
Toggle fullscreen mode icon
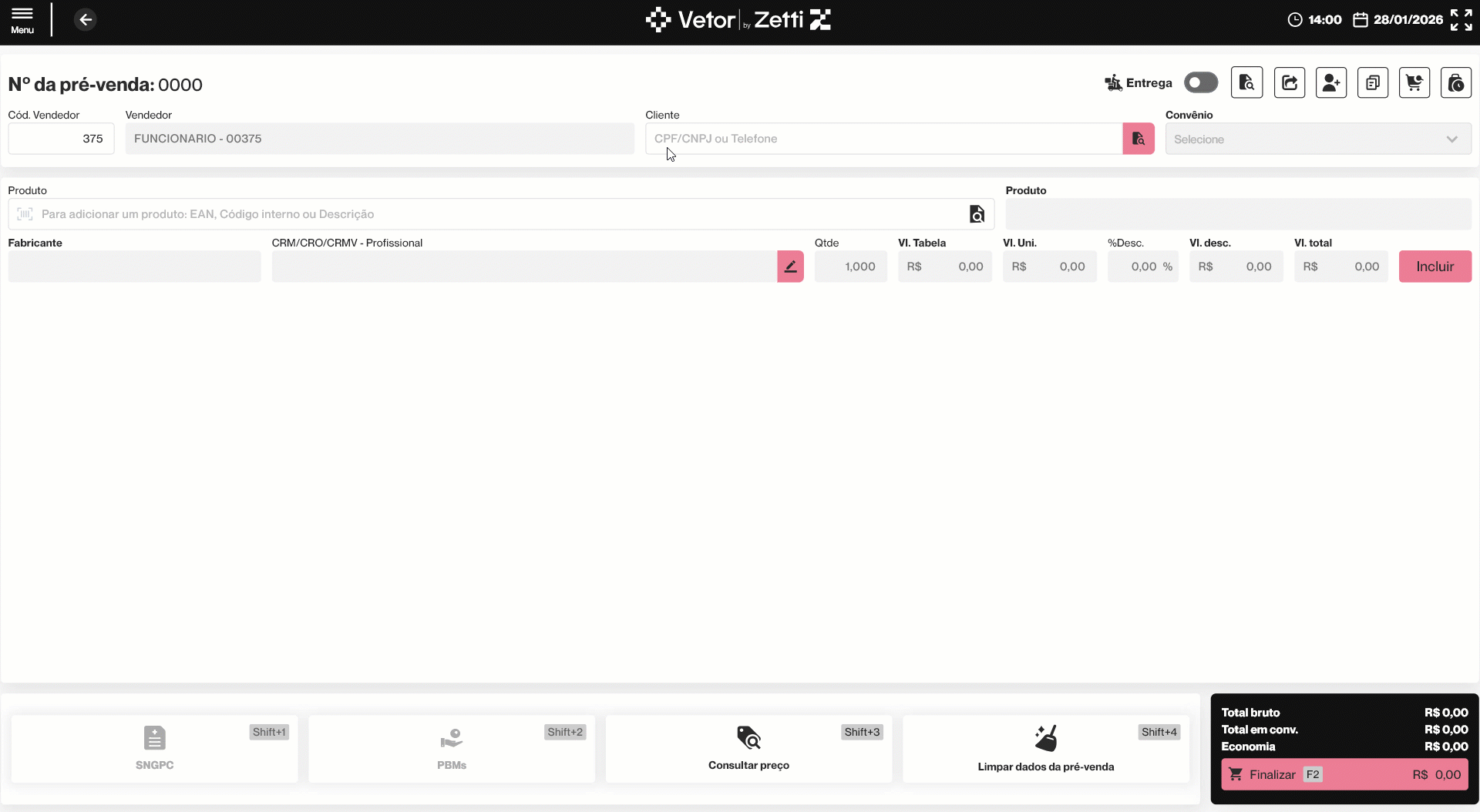click(1461, 20)
